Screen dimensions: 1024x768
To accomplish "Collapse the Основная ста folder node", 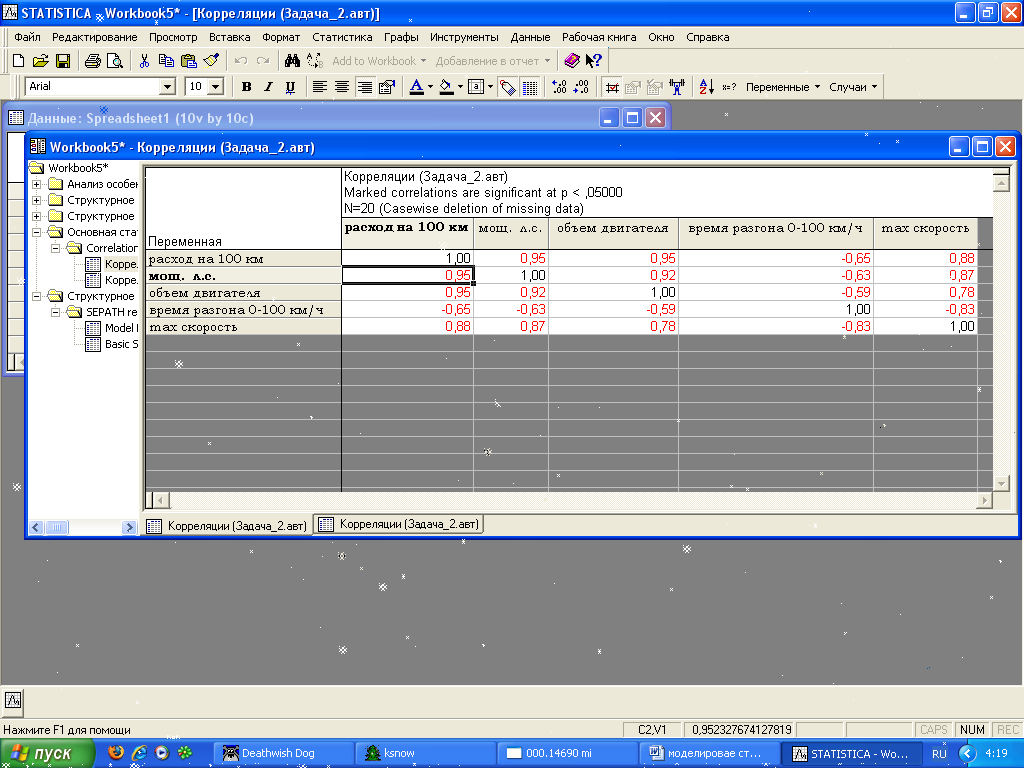I will [37, 232].
